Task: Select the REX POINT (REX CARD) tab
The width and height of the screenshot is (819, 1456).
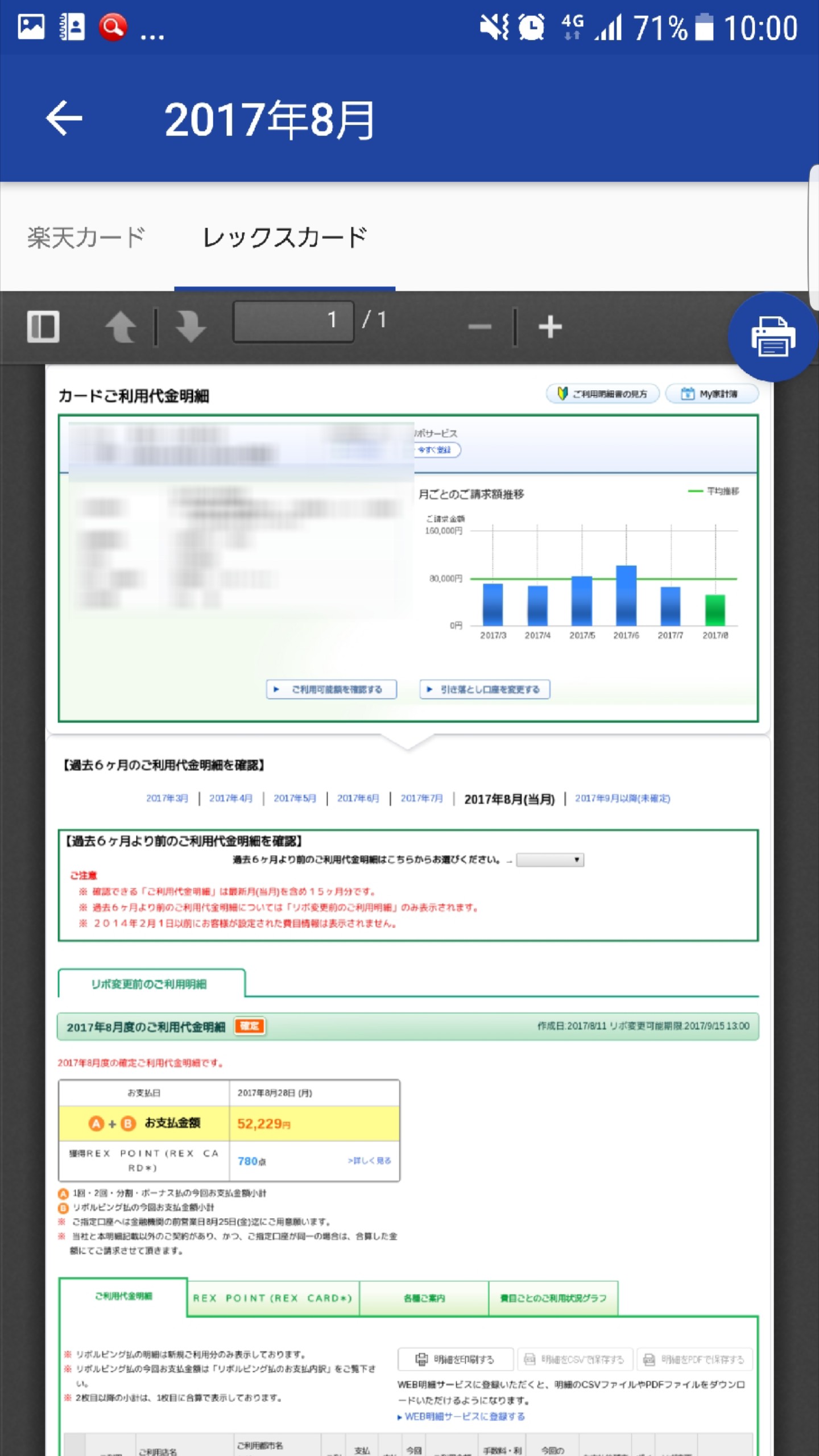Action: point(273,1298)
